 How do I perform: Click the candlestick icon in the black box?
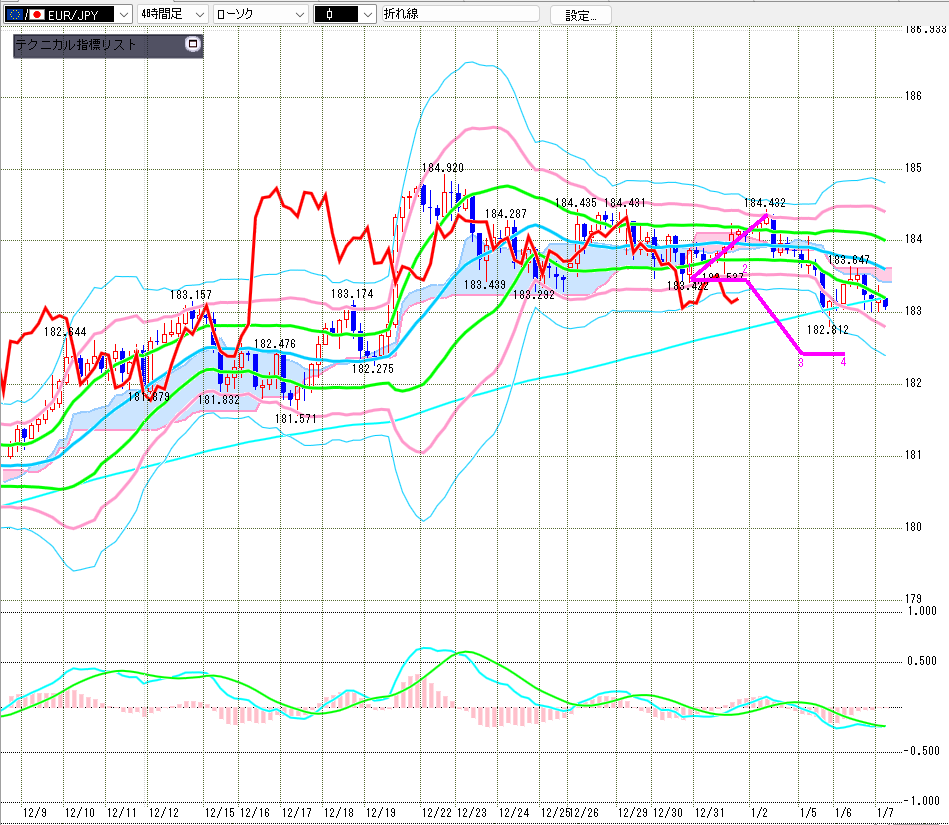tap(330, 14)
